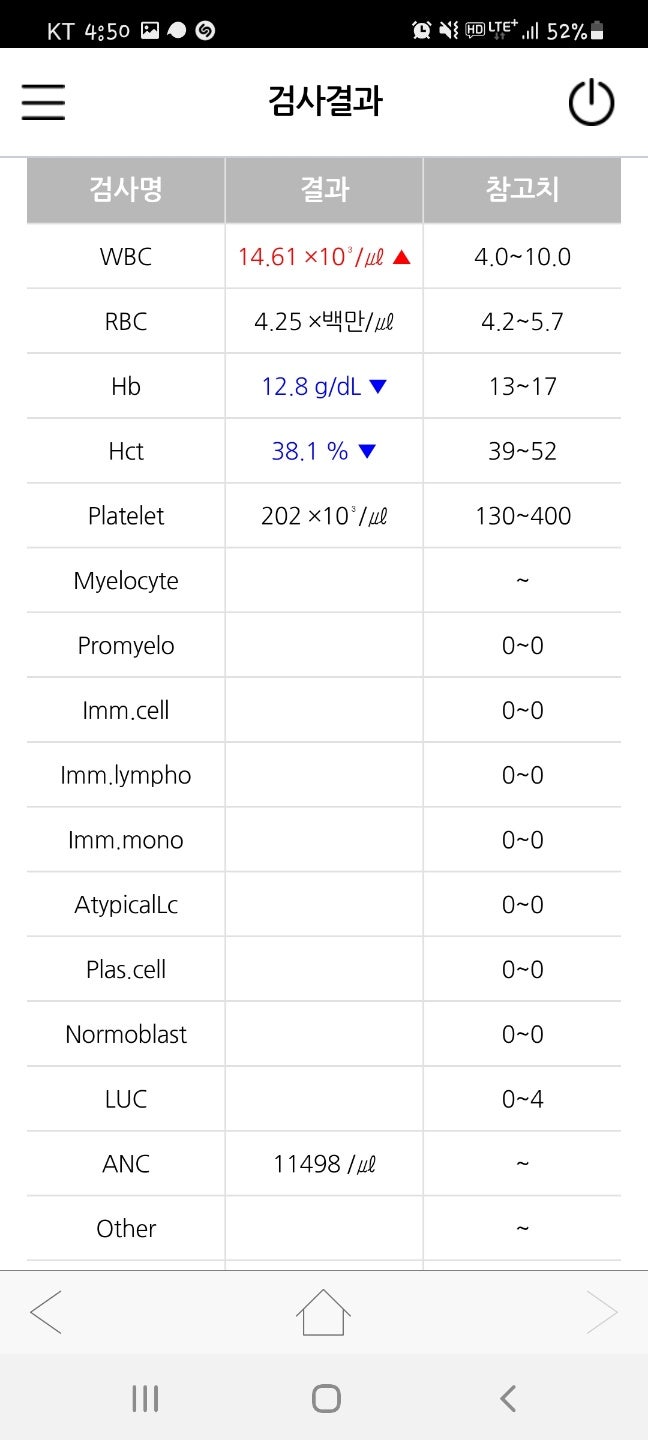648x1440 pixels.
Task: Select the Hct row label
Action: (x=126, y=451)
